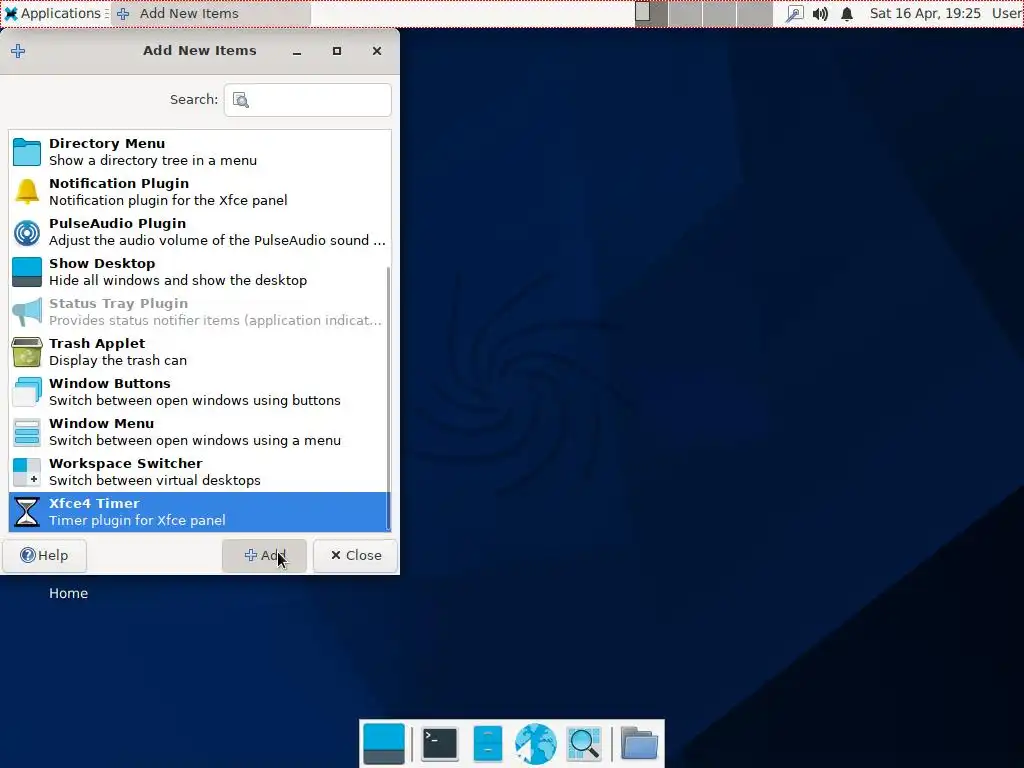Launch Web Browser globe in dock
The image size is (1024, 768).
click(536, 743)
